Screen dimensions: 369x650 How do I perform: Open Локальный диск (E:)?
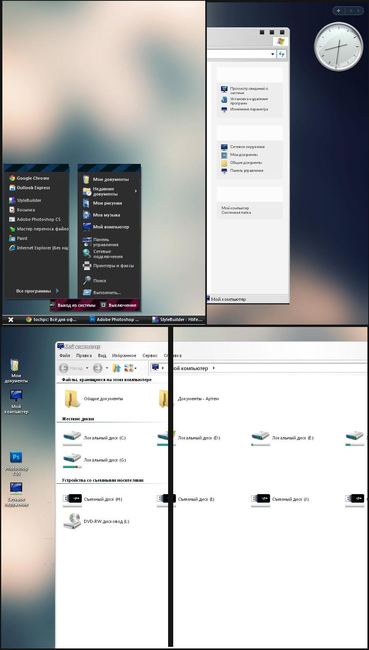click(282, 437)
